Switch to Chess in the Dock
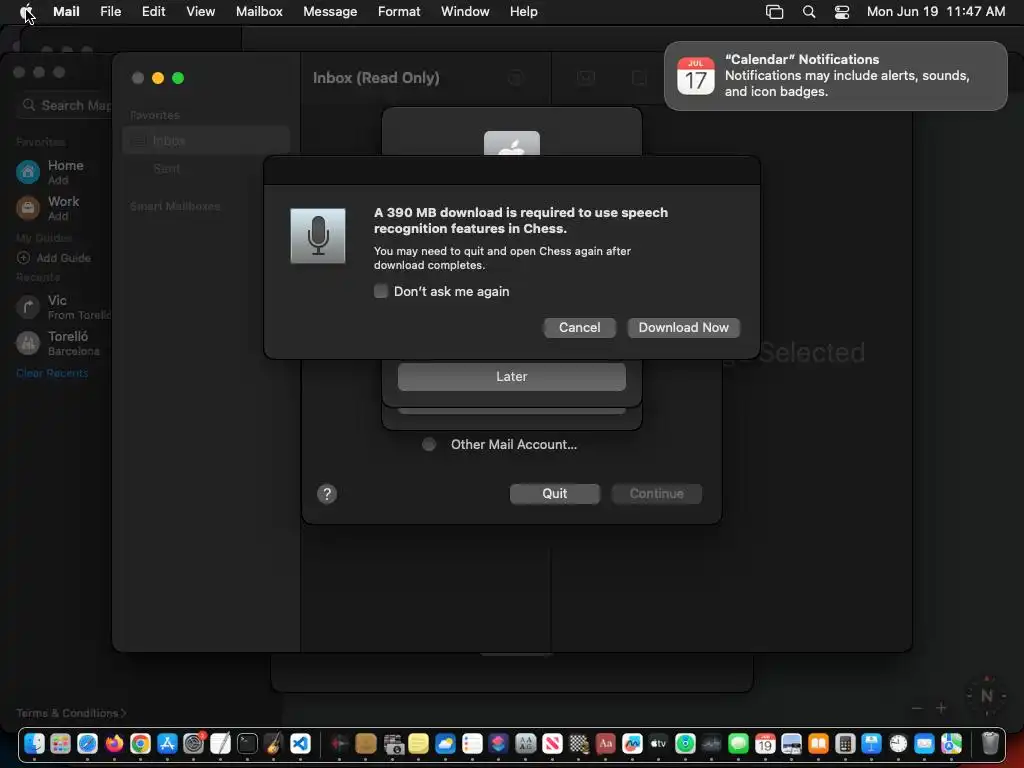 [579, 743]
